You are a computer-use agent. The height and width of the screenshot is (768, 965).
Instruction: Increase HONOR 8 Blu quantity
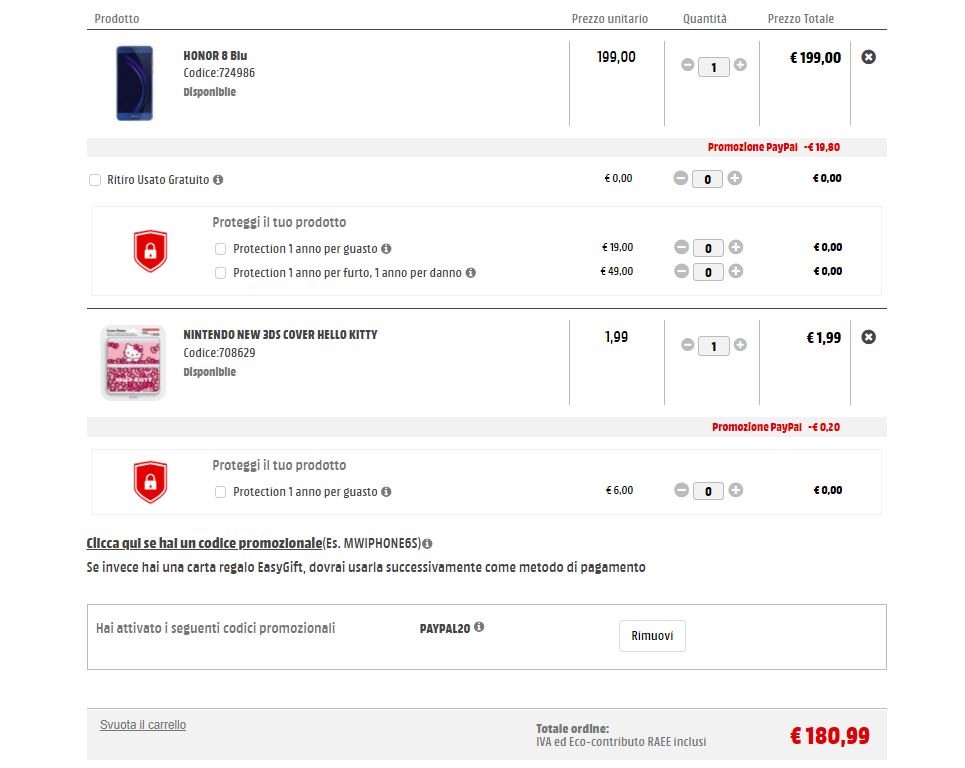coord(740,65)
